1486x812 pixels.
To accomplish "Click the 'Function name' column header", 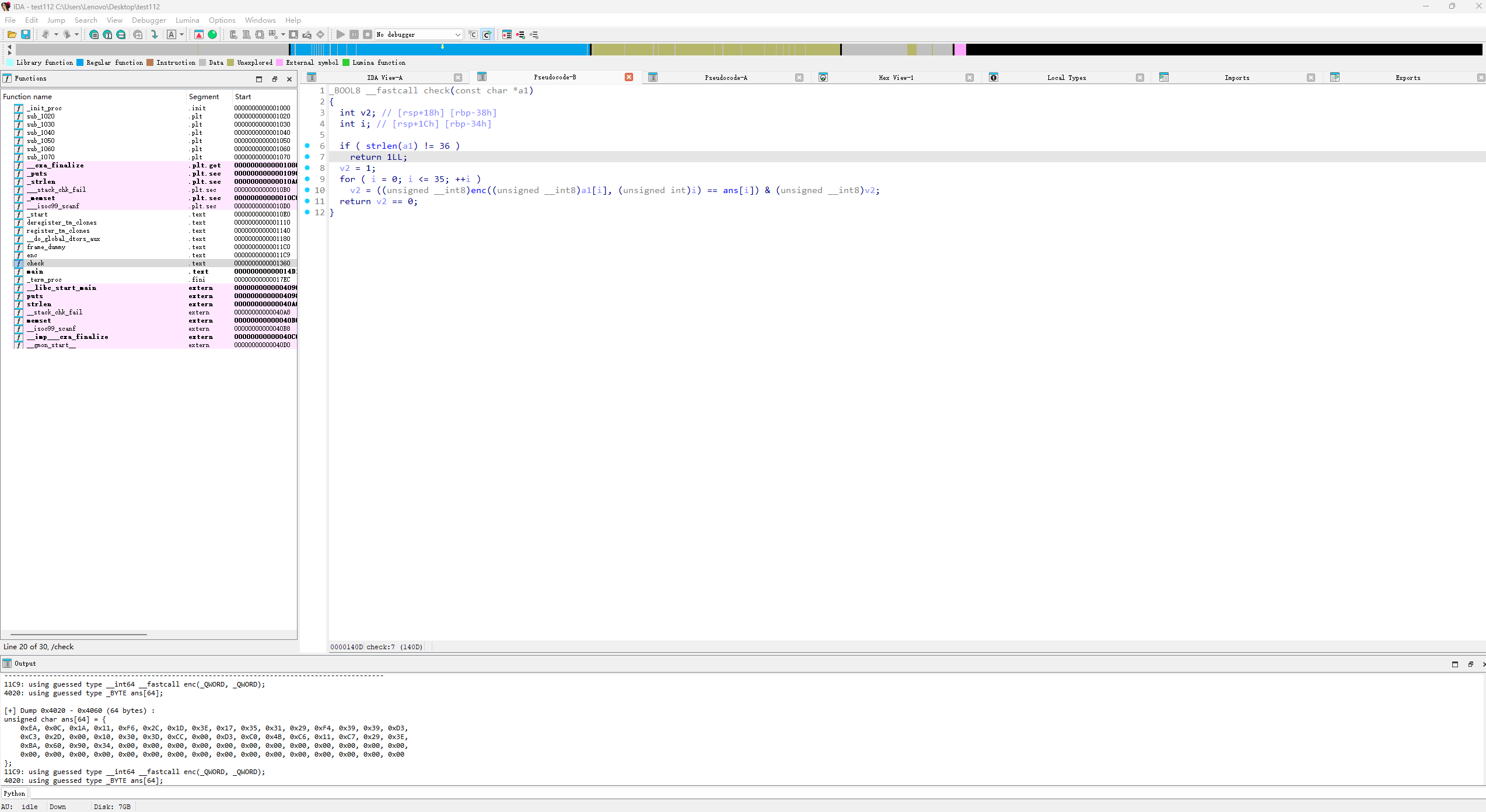I will click(93, 97).
